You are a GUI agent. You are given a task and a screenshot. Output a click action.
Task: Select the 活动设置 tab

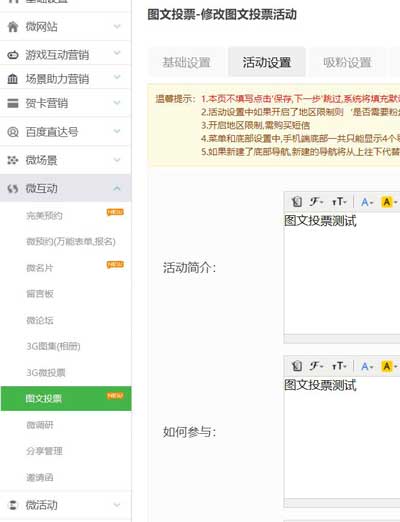(267, 62)
